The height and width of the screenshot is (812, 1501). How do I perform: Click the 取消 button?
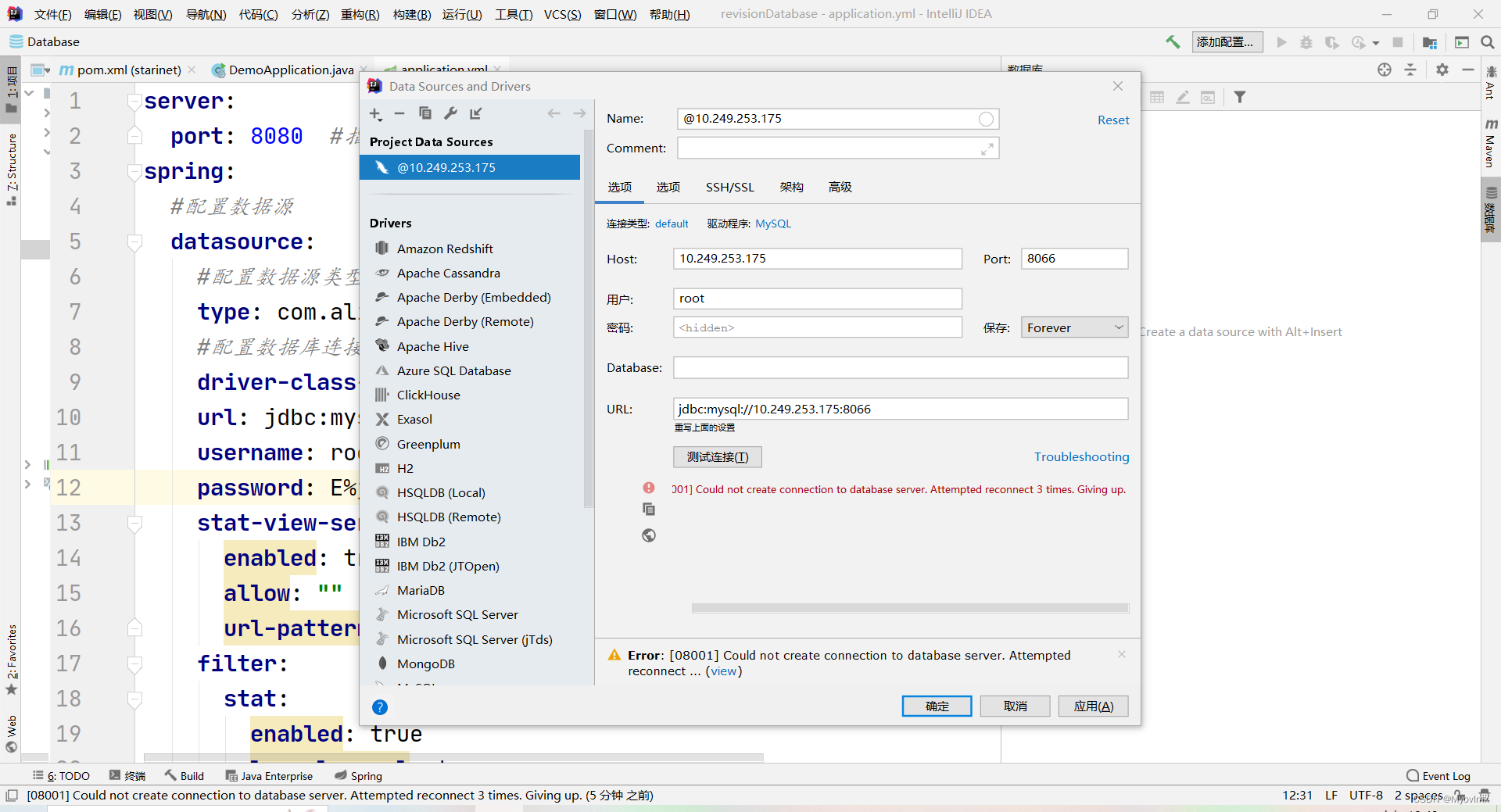tap(1015, 706)
